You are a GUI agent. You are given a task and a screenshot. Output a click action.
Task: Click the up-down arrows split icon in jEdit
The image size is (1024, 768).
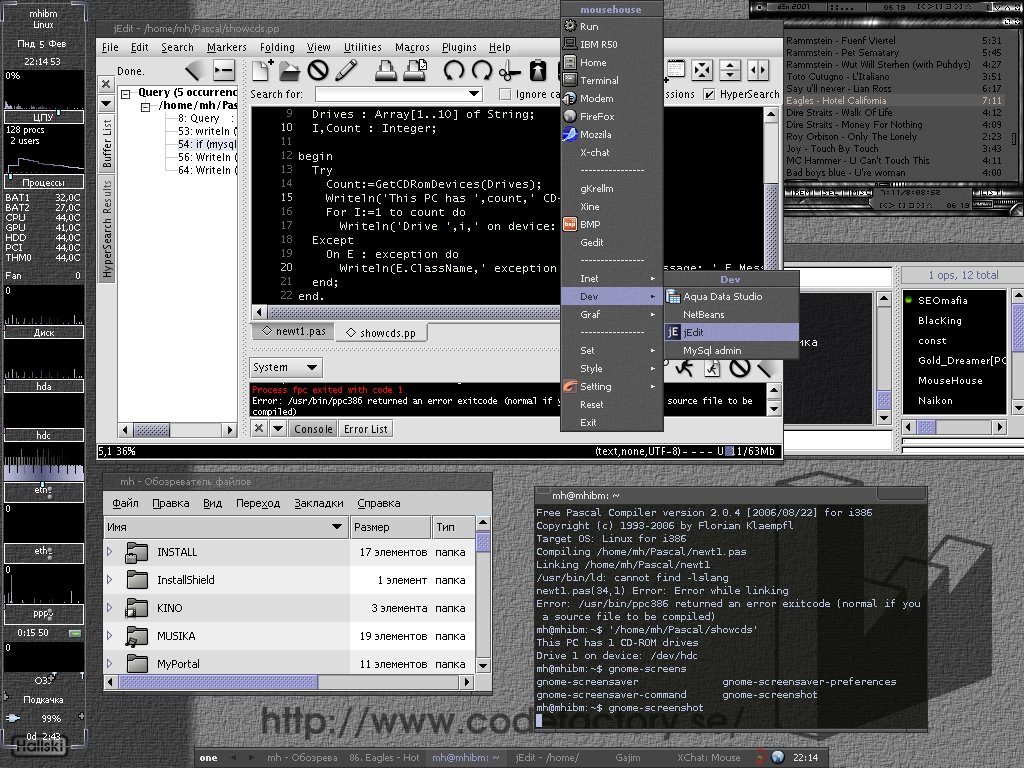[x=730, y=70]
